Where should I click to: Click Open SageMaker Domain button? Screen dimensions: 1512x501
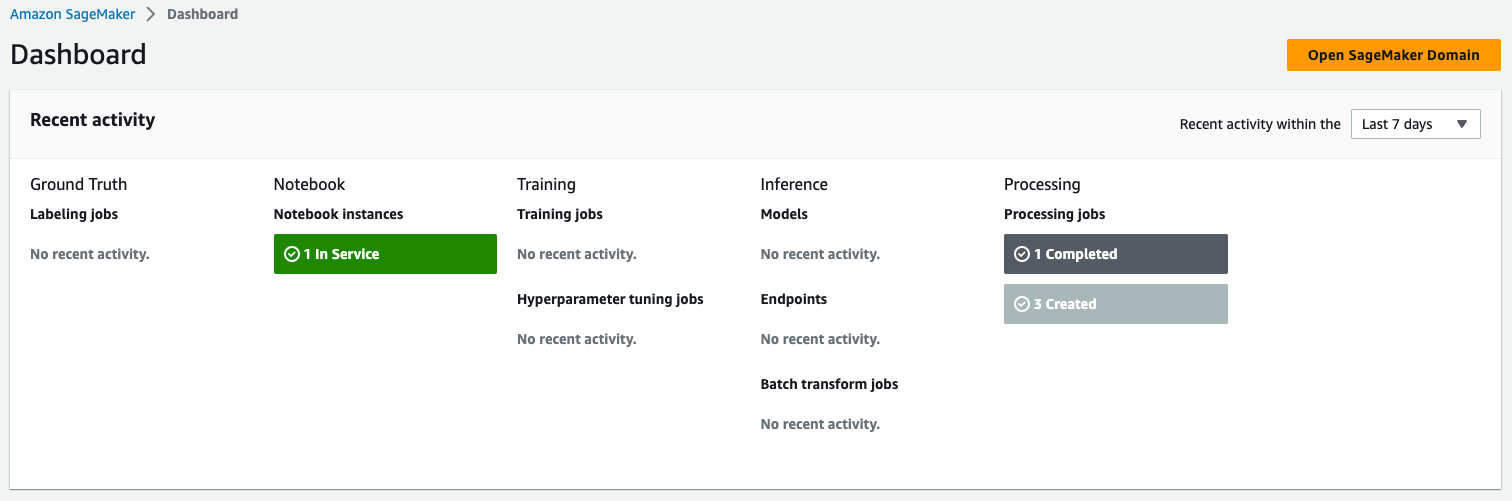[x=1393, y=55]
